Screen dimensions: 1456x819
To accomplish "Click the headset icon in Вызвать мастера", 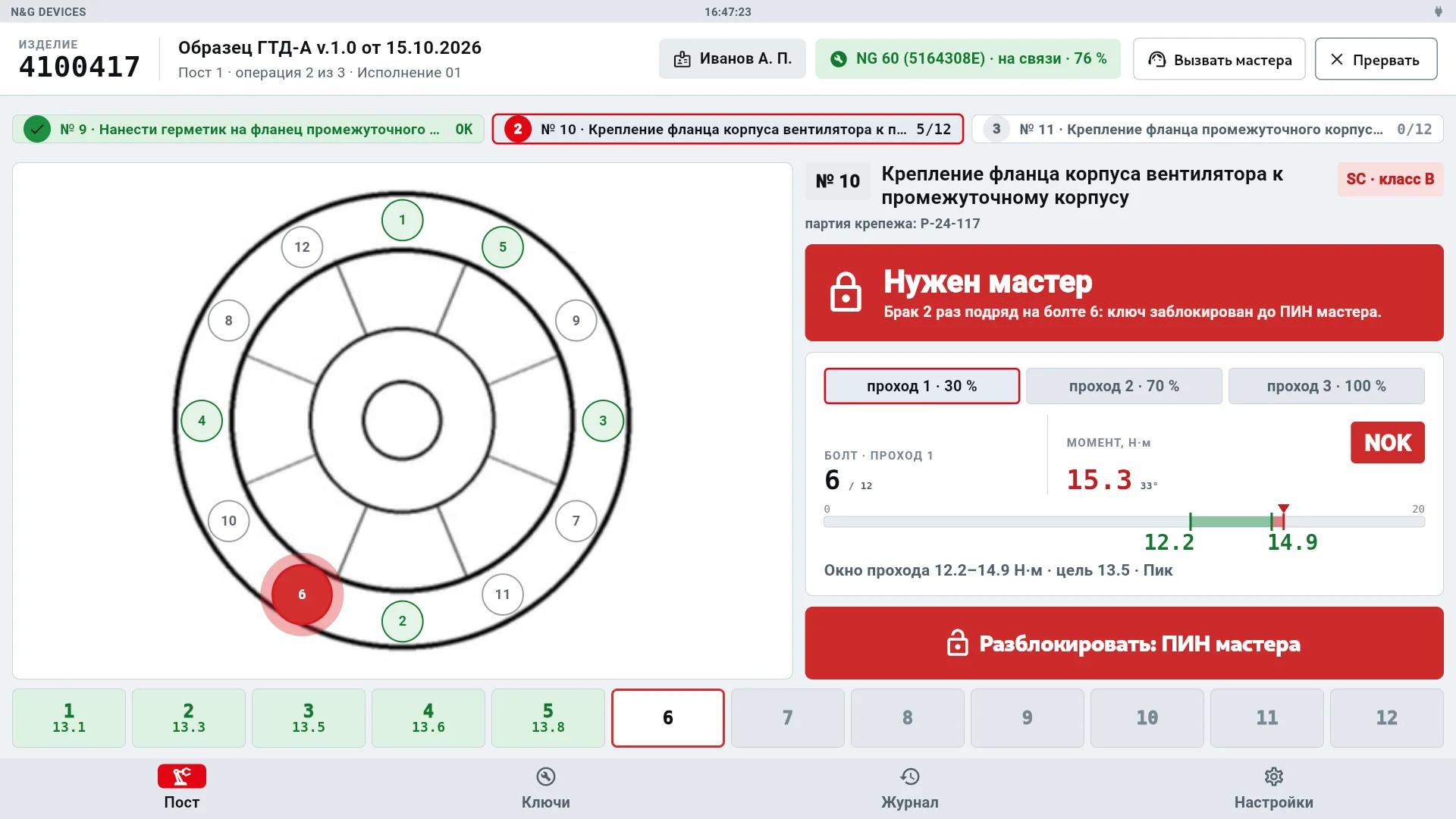I will click(x=1156, y=59).
